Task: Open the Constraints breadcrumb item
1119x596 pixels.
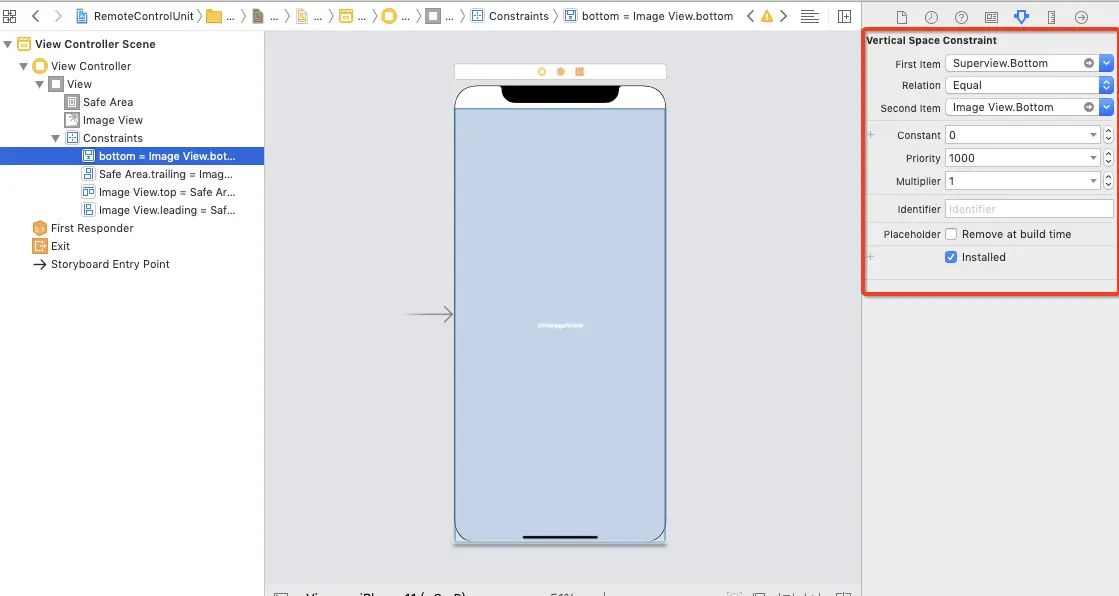Action: (510, 16)
